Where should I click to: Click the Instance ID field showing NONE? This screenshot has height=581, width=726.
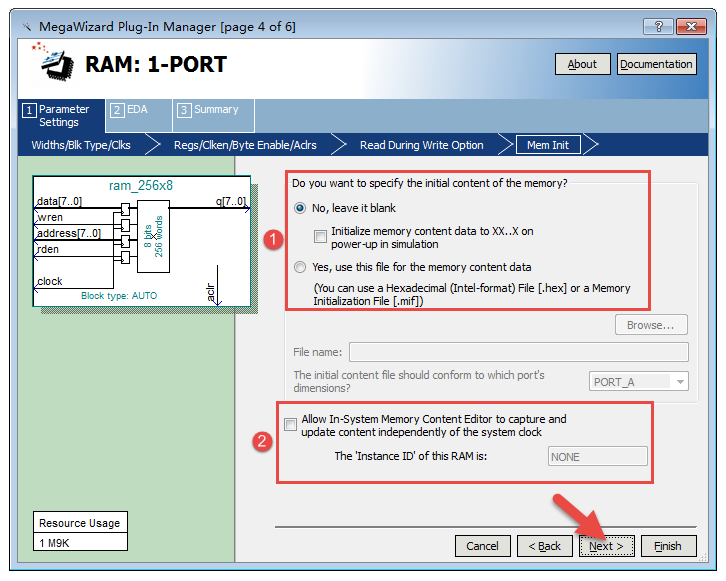(597, 456)
